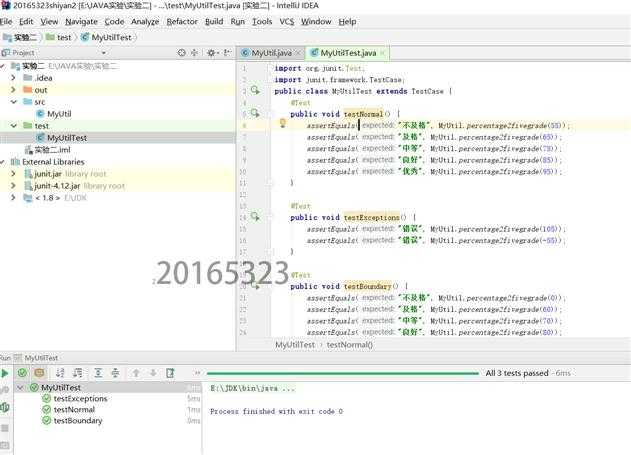Expand junit-4.12.jar library

(x=13, y=185)
